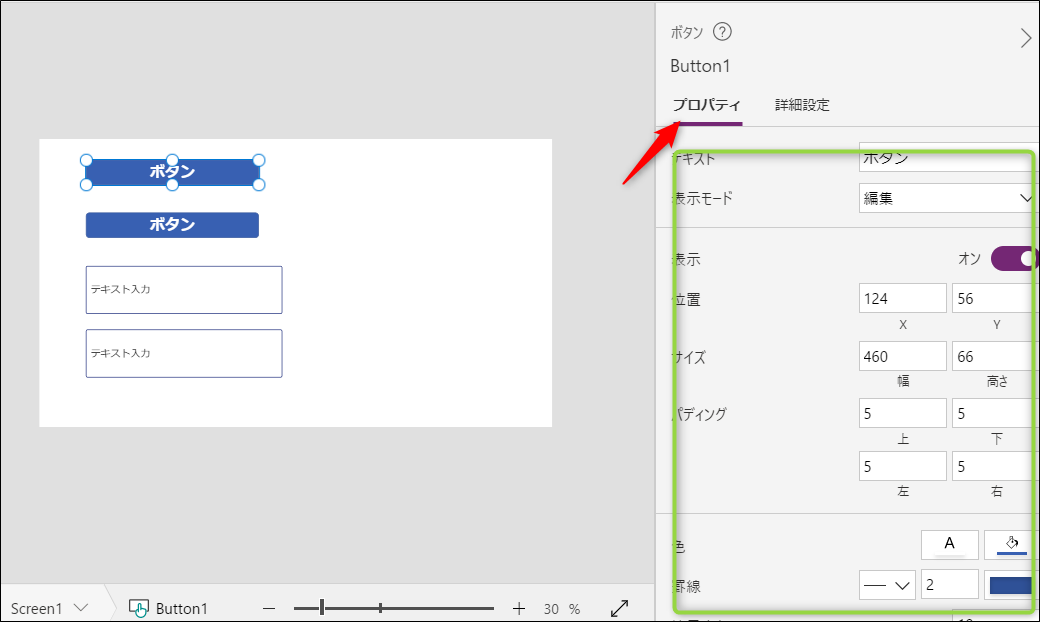
Task: Click the zoom slider handle
Action: 322,607
